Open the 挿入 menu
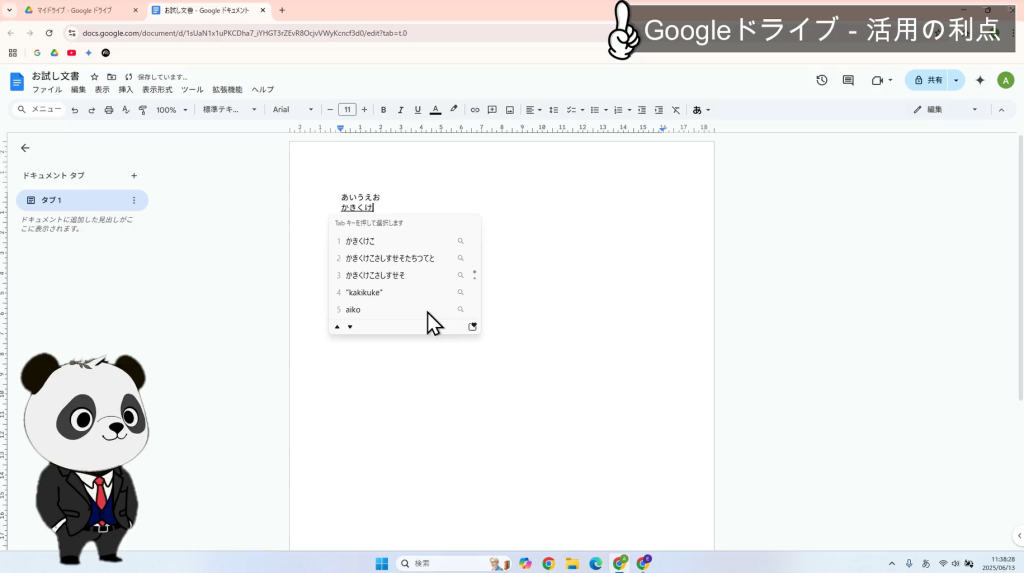1024x573 pixels. pos(125,90)
